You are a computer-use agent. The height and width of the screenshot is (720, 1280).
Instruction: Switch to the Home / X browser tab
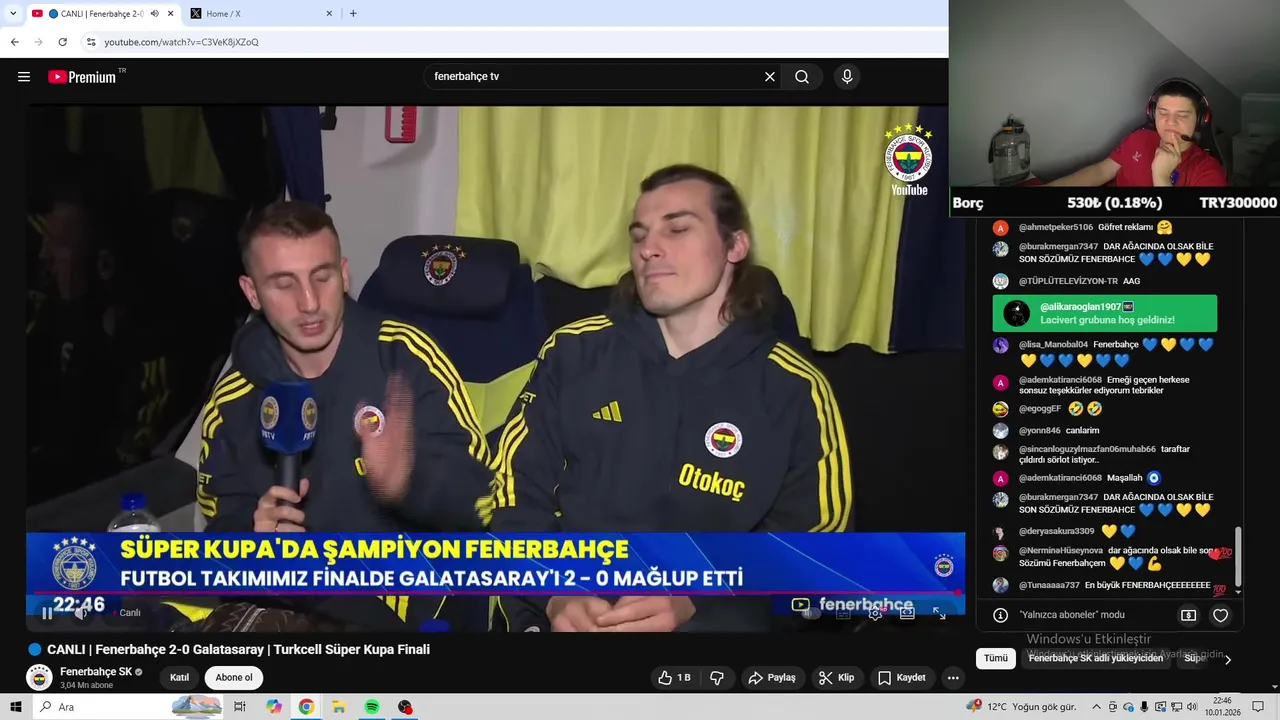[x=262, y=14]
